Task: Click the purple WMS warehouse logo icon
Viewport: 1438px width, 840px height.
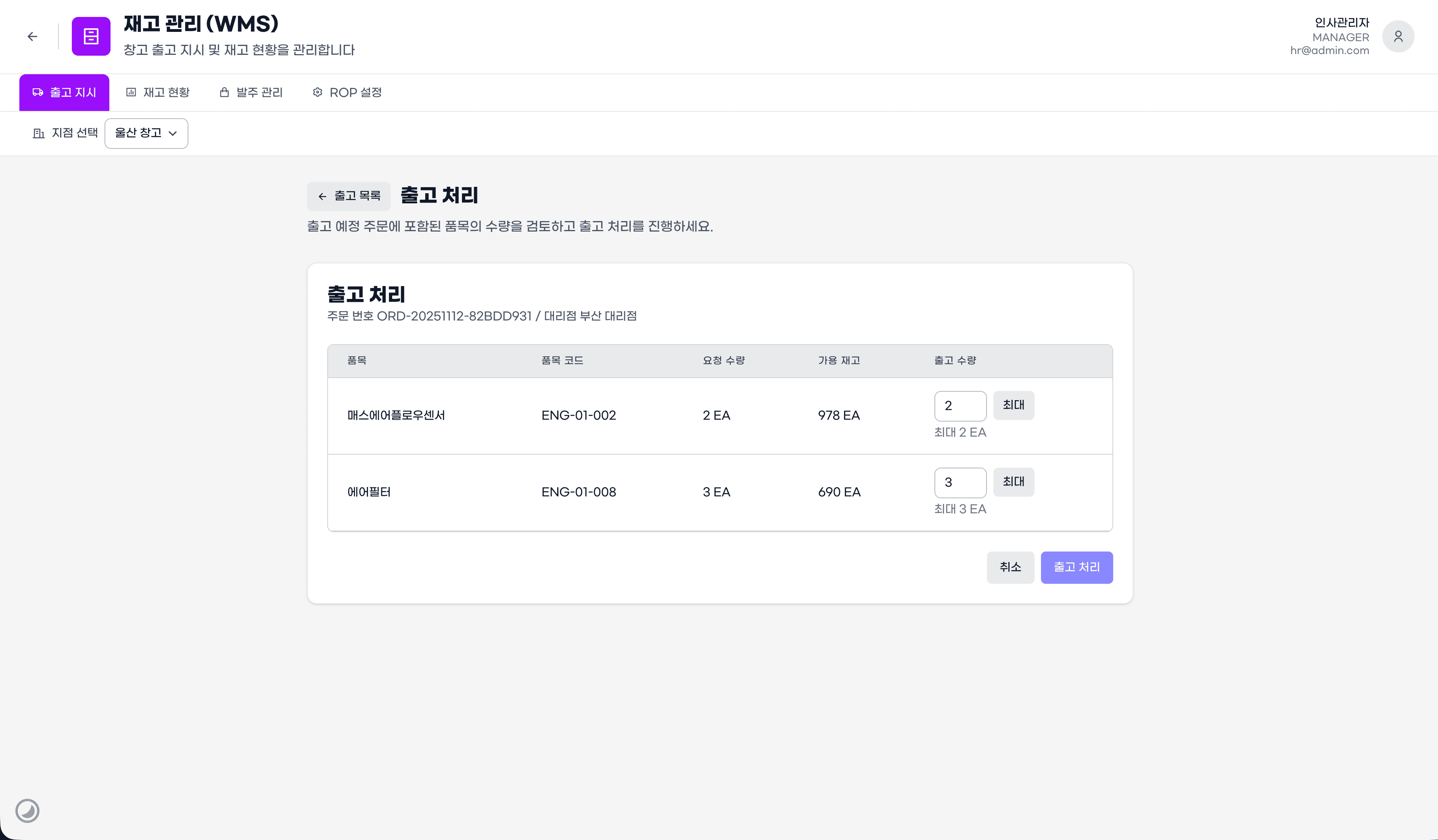Action: 91,37
